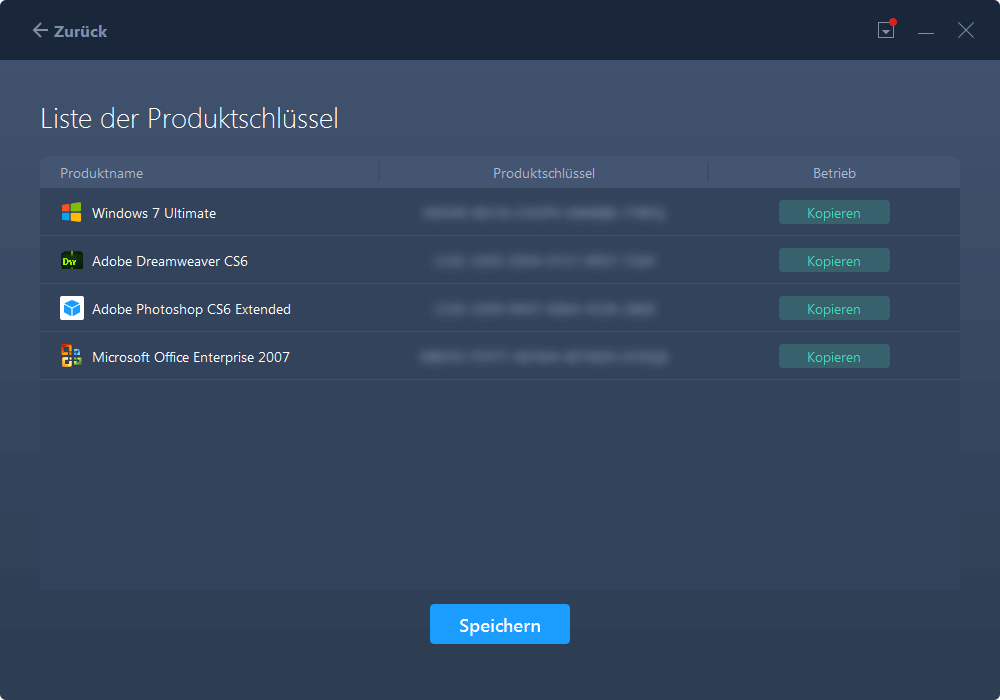
Task: Select the blurred Microsoft Office key text
Action: click(x=544, y=357)
